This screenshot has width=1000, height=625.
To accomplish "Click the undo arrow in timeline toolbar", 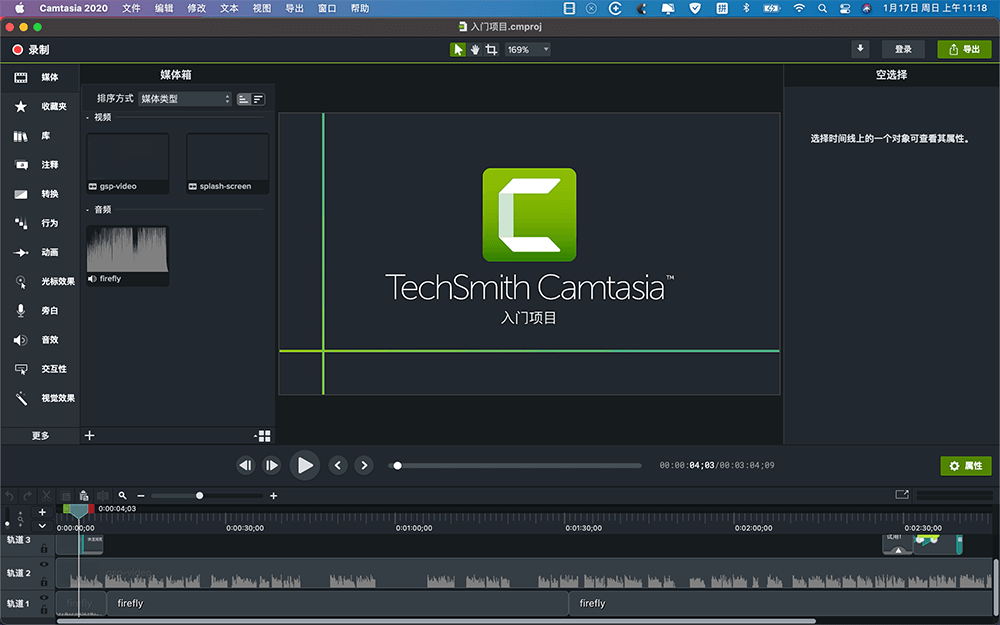I will tap(10, 496).
